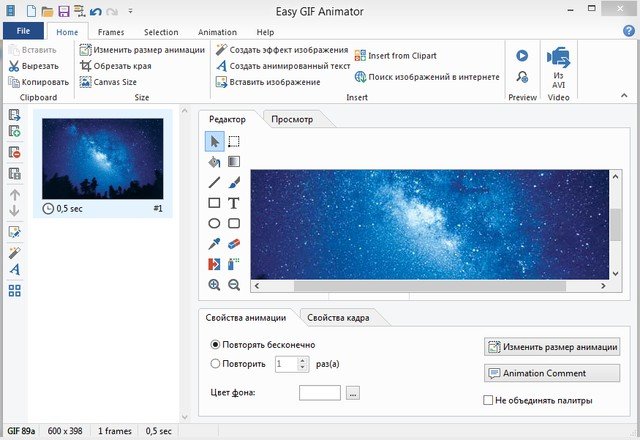
Task: Open background color picker ellipsis button
Action: [352, 393]
